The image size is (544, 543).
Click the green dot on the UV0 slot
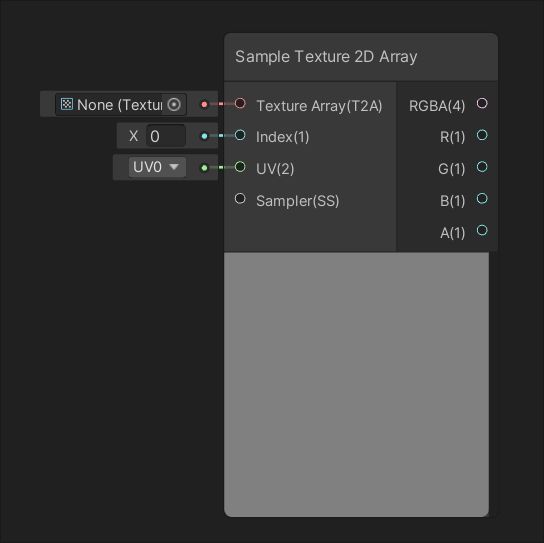pos(204,168)
